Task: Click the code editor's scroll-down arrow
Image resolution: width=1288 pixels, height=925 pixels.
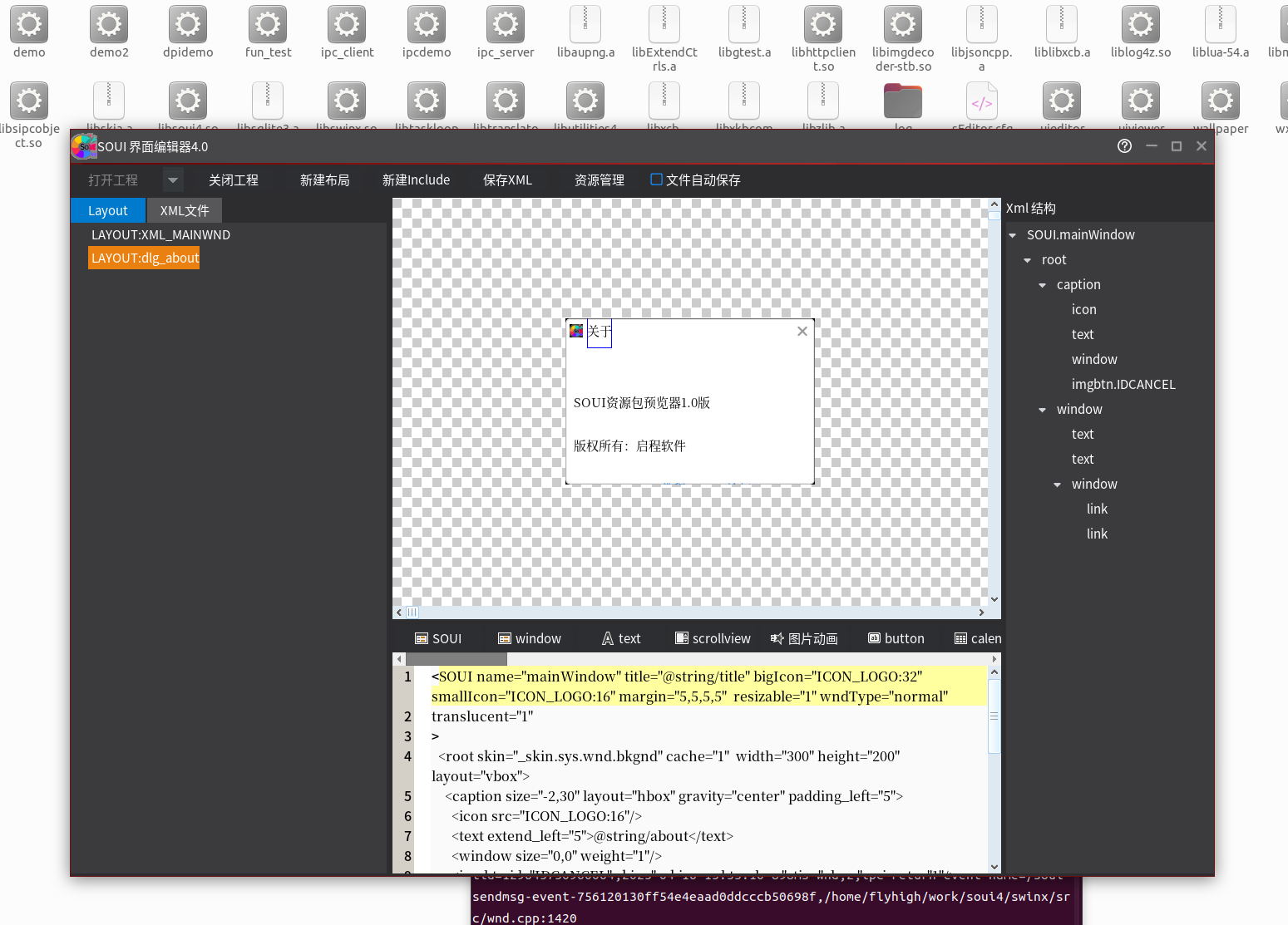Action: coord(994,867)
